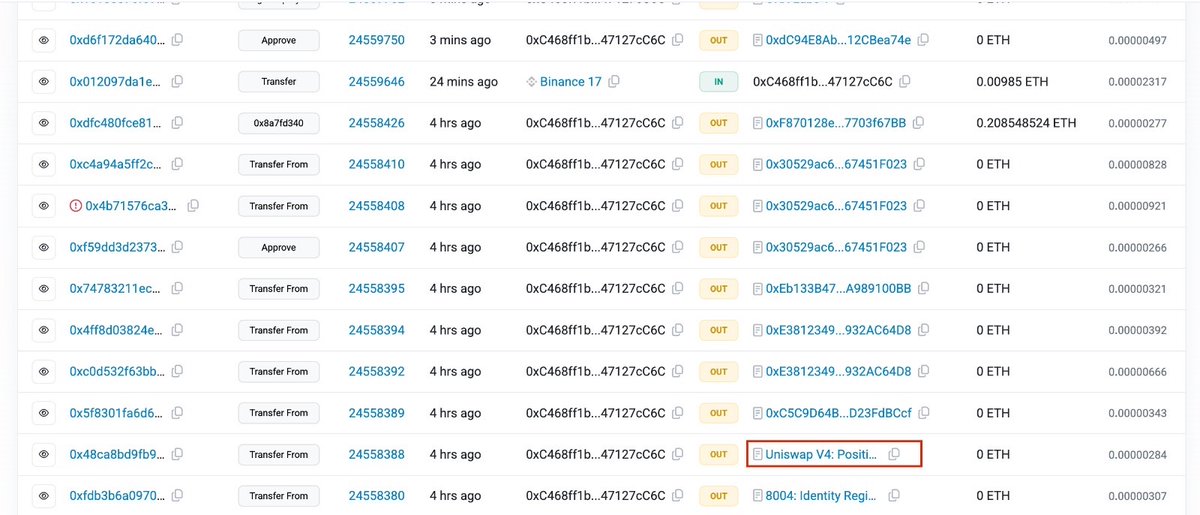Copy 8004: Identity Regi... address
Viewport: 1200px width, 515px height.
coord(894,496)
